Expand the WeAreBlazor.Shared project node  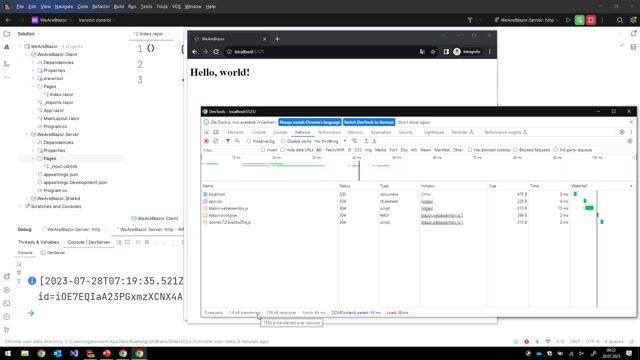tap(27, 198)
